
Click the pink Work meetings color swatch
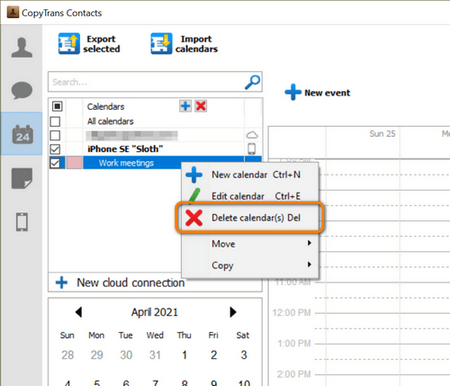point(74,163)
